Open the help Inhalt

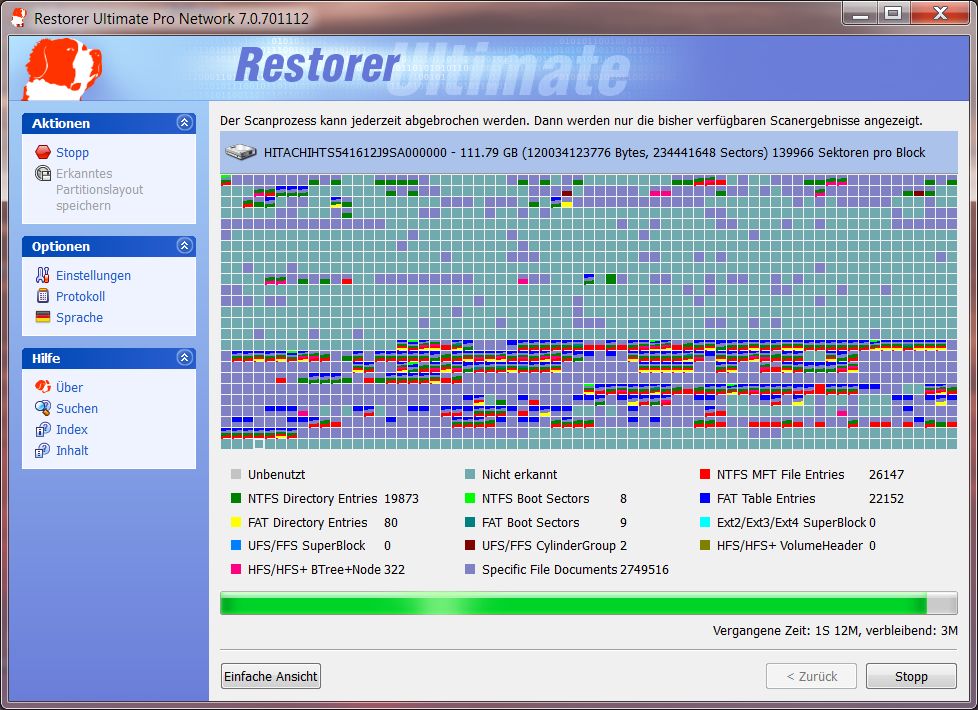pyautogui.click(x=72, y=450)
